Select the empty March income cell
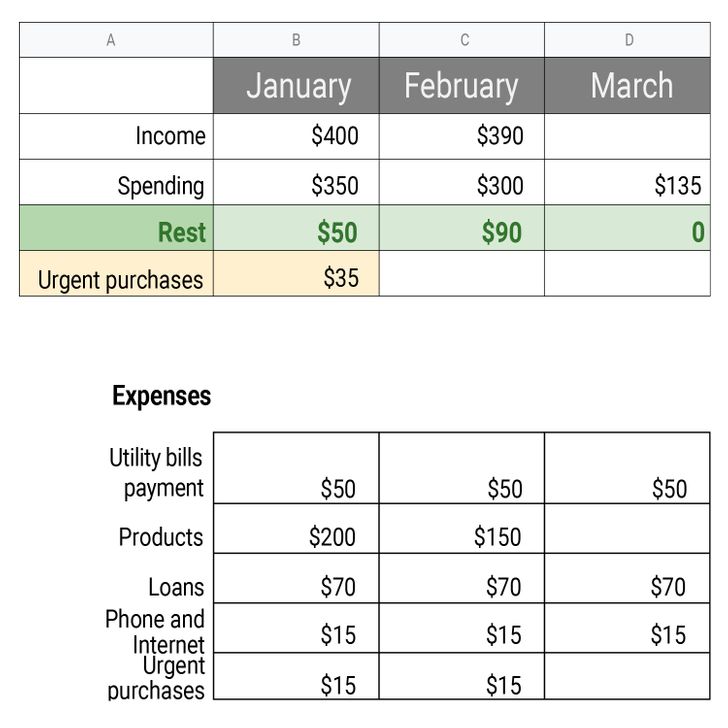Screen dimensions: 728x728 (627, 136)
